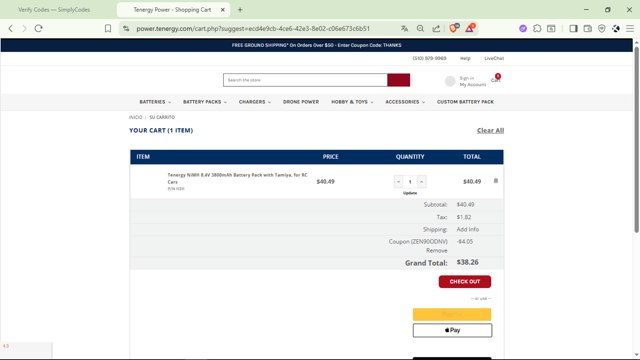Viewport: 640px width, 360px height.
Task: Pay with the yellow PayPal button
Action: pos(452,314)
